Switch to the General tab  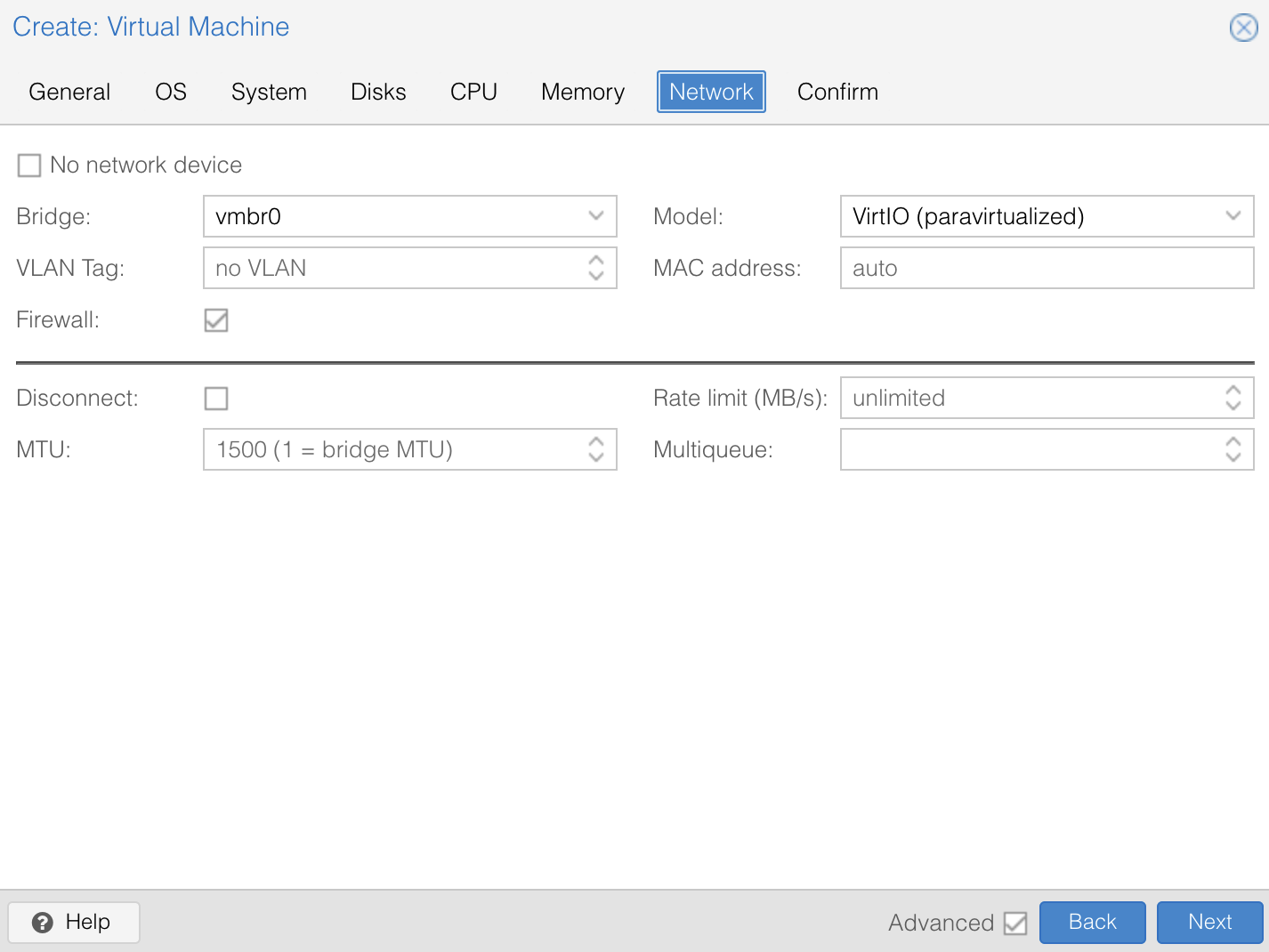(69, 92)
